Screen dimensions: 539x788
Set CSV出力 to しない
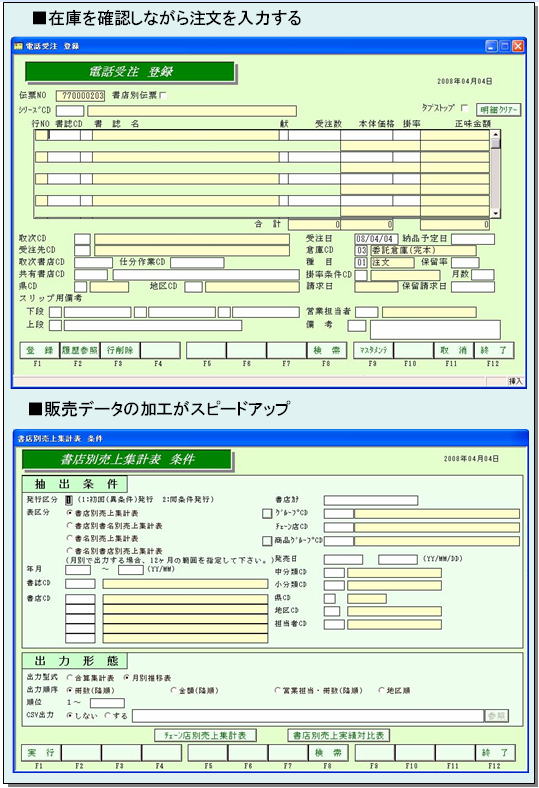pos(69,715)
